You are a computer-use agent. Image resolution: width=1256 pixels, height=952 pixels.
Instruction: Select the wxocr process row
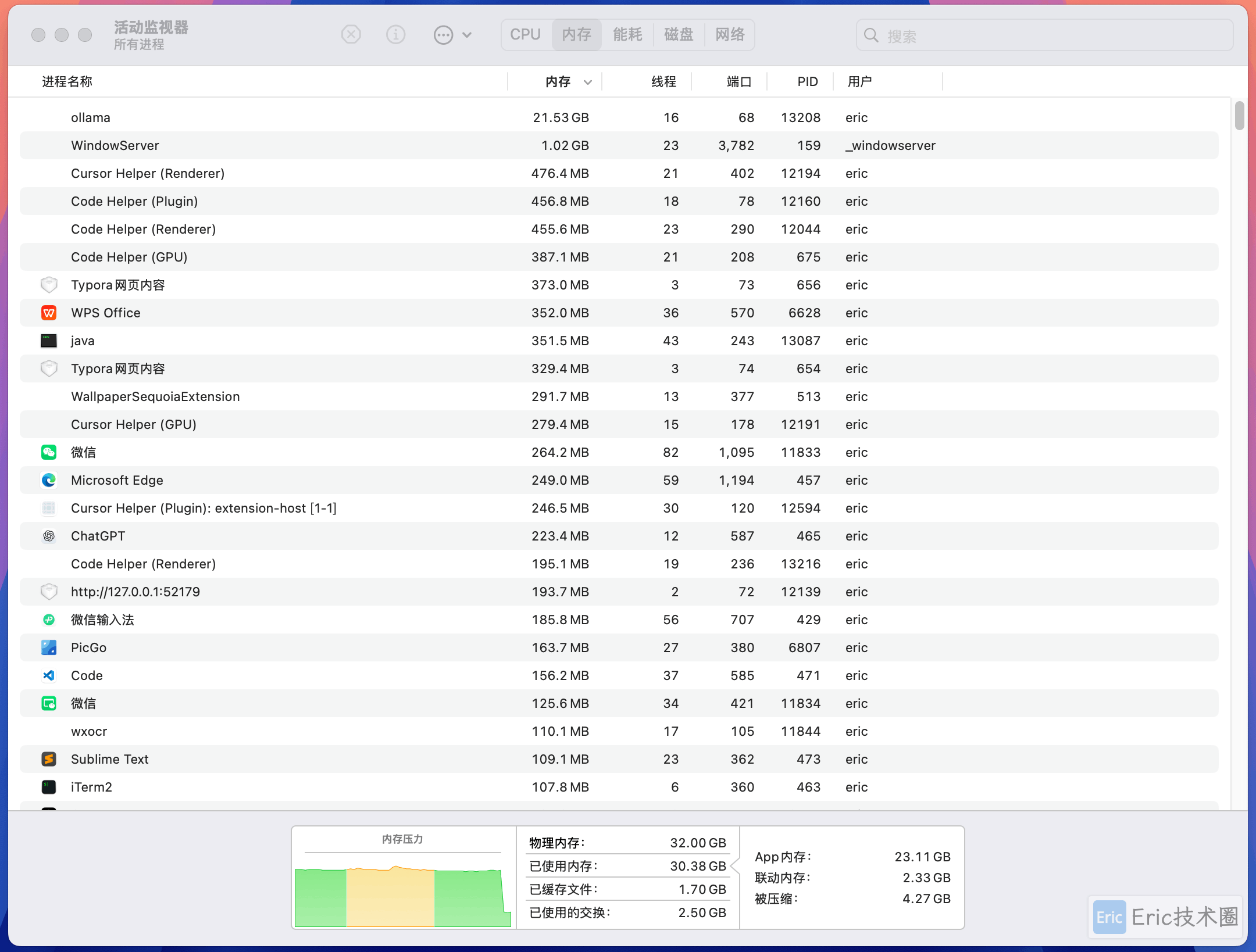pyautogui.click(x=619, y=731)
